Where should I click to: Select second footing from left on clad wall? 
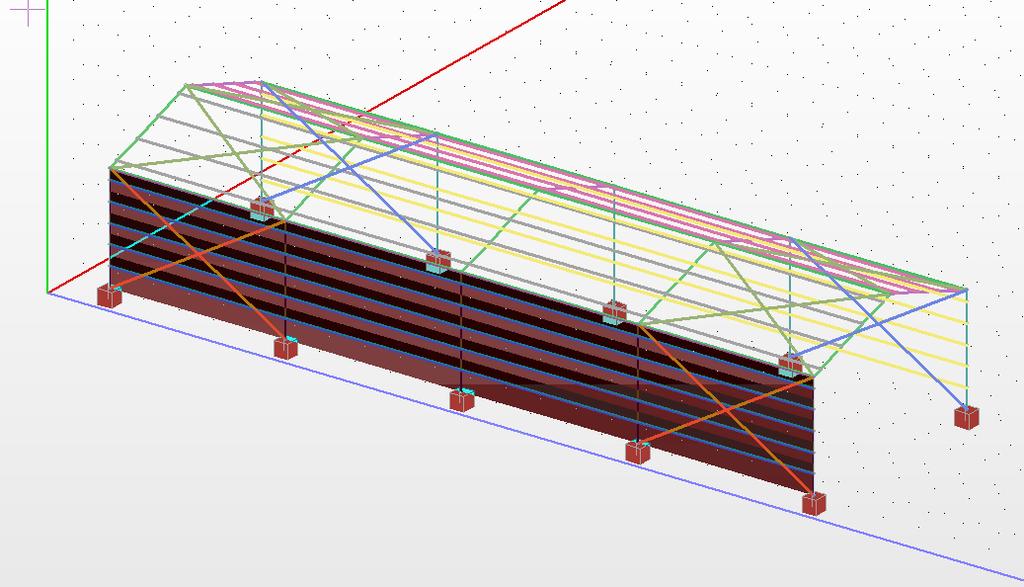tap(285, 347)
